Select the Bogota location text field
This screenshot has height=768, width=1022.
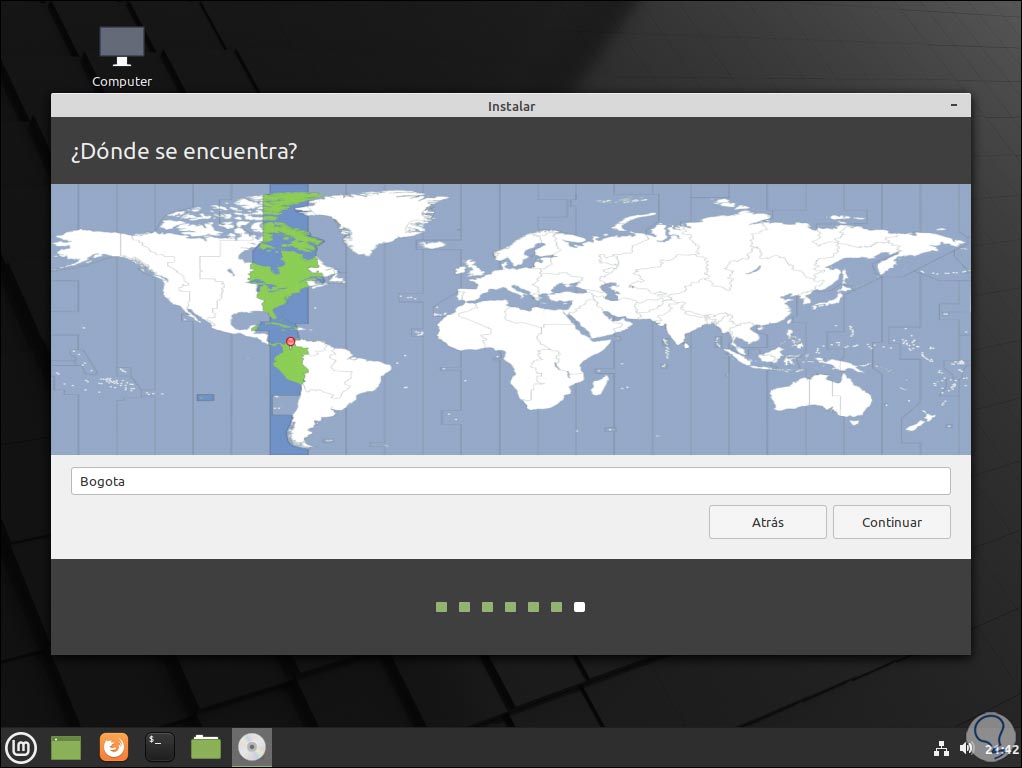coord(510,481)
